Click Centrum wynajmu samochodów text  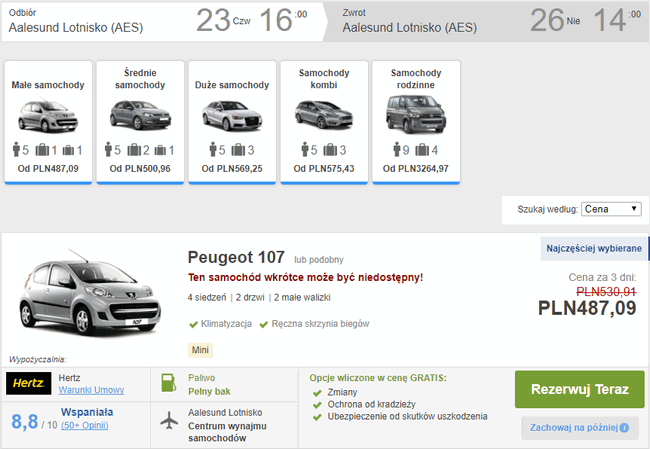pyautogui.click(x=227, y=432)
